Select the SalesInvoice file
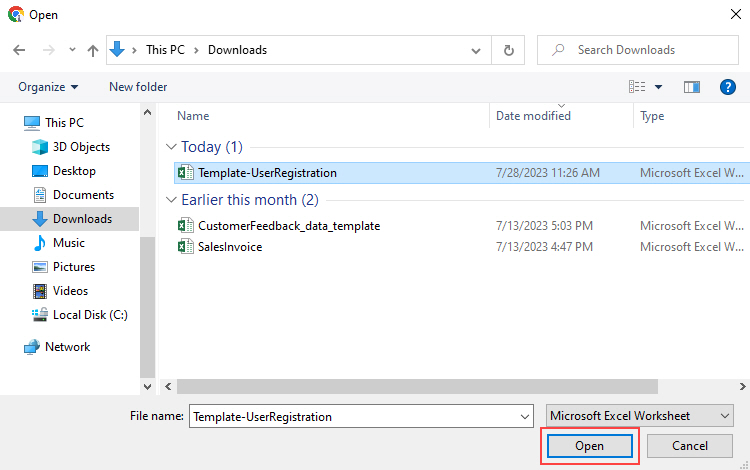The image size is (750, 470). (x=230, y=247)
